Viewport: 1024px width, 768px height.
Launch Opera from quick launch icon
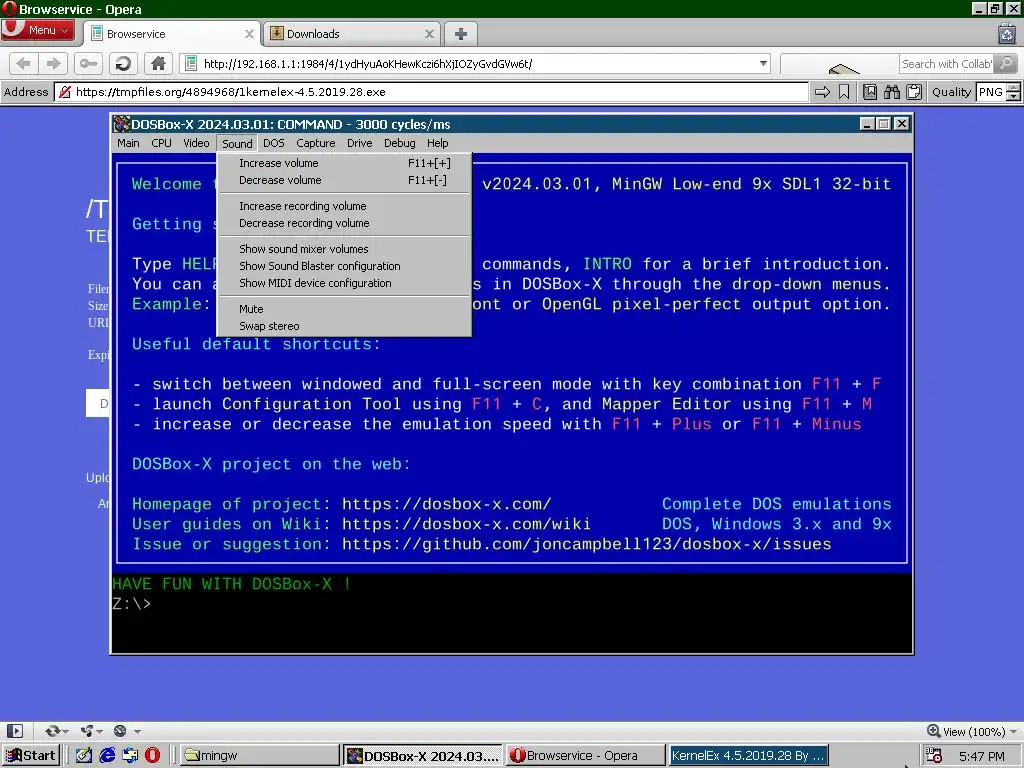152,756
